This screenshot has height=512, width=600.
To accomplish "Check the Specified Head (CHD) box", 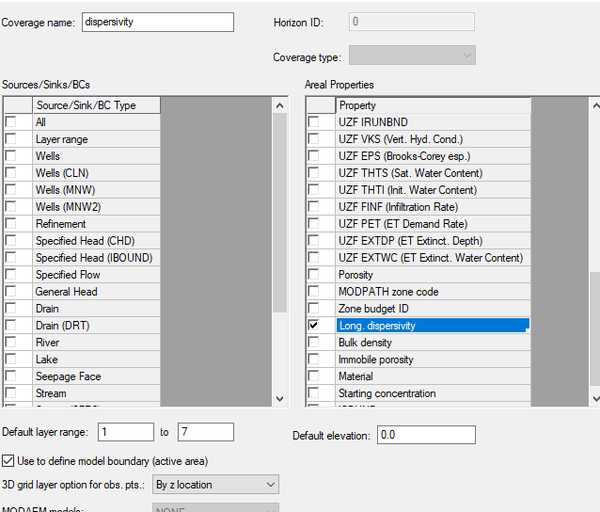I will point(11,241).
